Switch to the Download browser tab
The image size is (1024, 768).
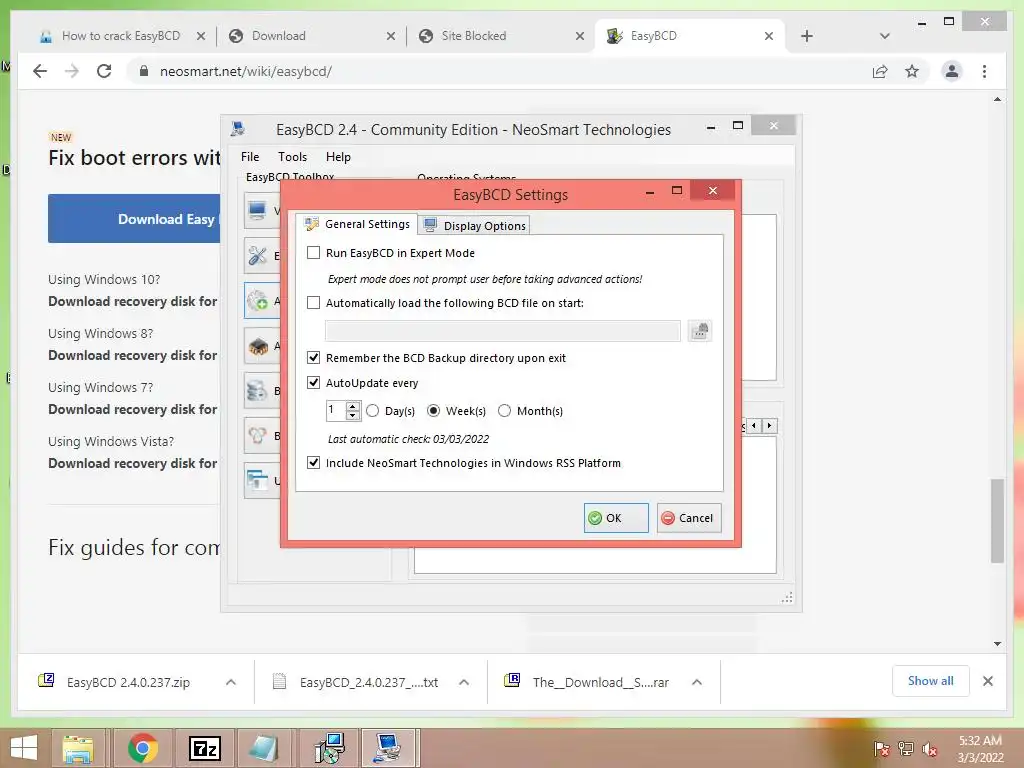coord(310,36)
